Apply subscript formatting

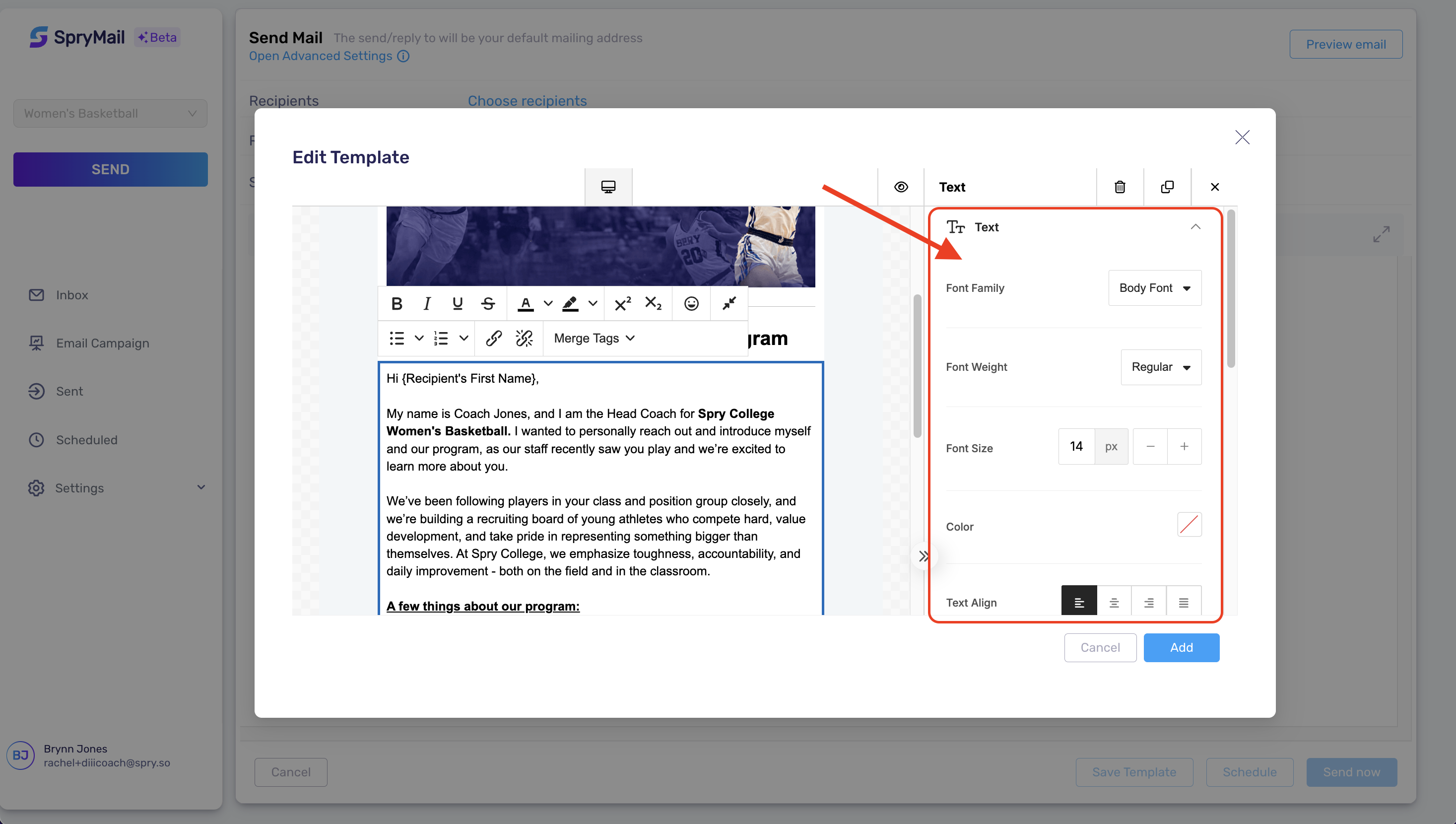pyautogui.click(x=654, y=304)
